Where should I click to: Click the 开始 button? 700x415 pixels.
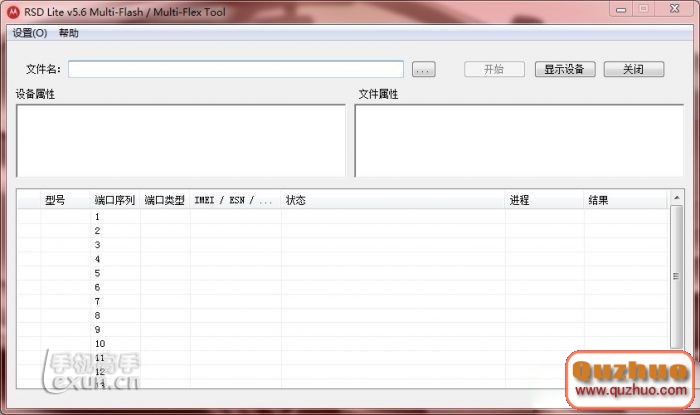[x=494, y=69]
